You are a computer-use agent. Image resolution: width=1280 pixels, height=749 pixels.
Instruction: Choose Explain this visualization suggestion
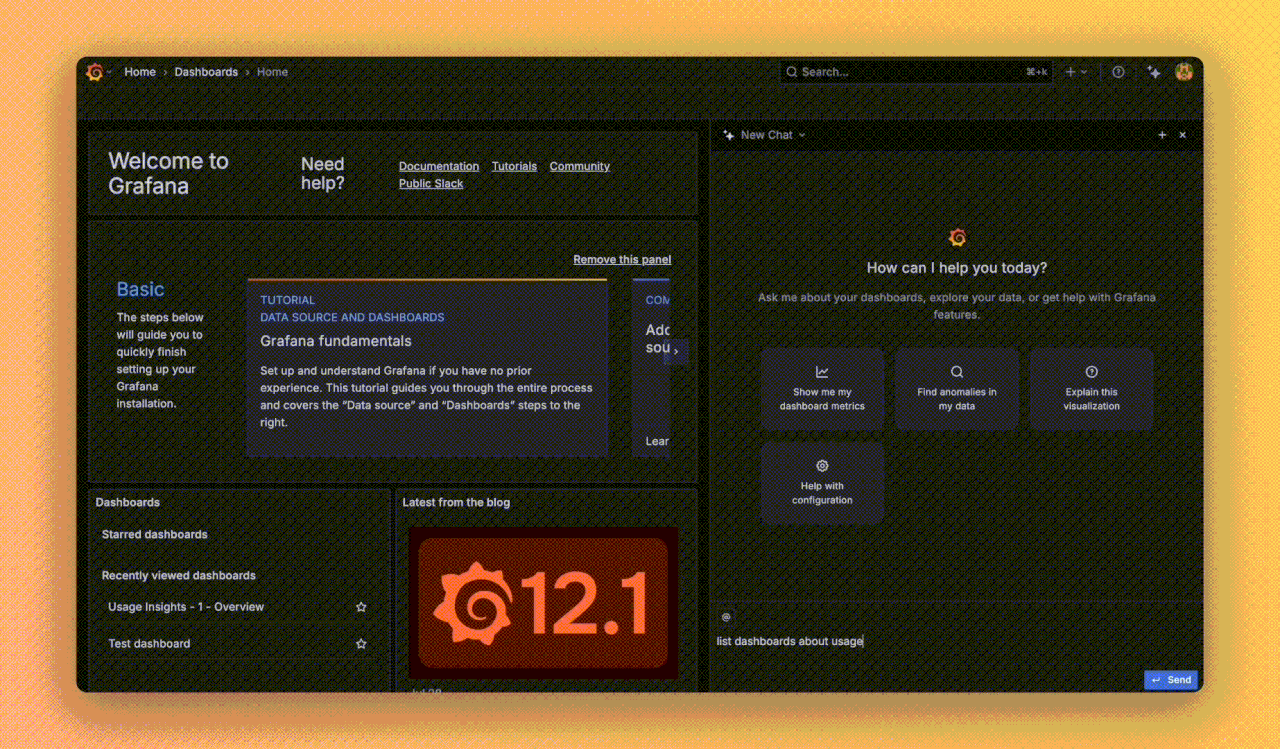point(1092,389)
